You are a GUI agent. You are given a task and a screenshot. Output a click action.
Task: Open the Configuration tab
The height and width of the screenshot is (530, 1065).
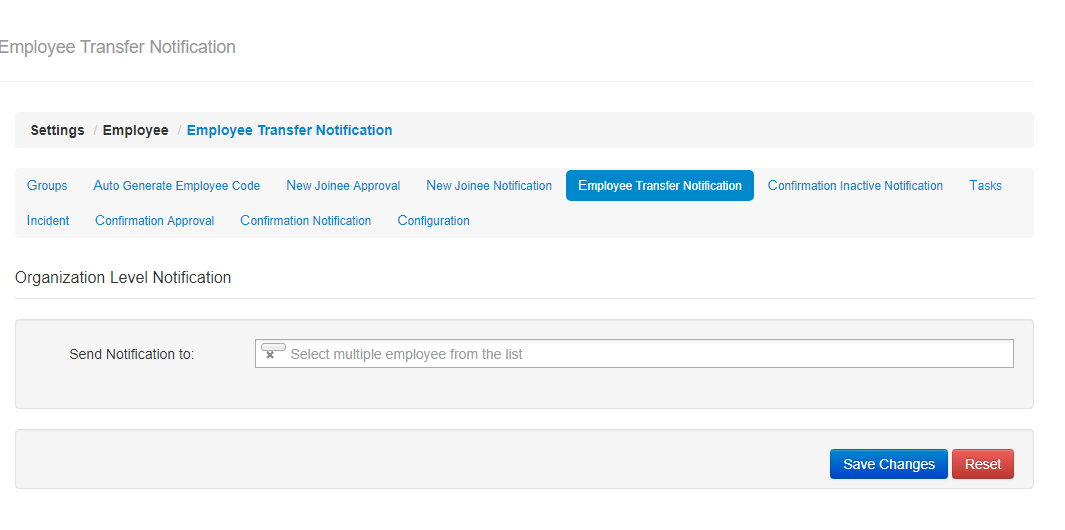click(x=434, y=221)
